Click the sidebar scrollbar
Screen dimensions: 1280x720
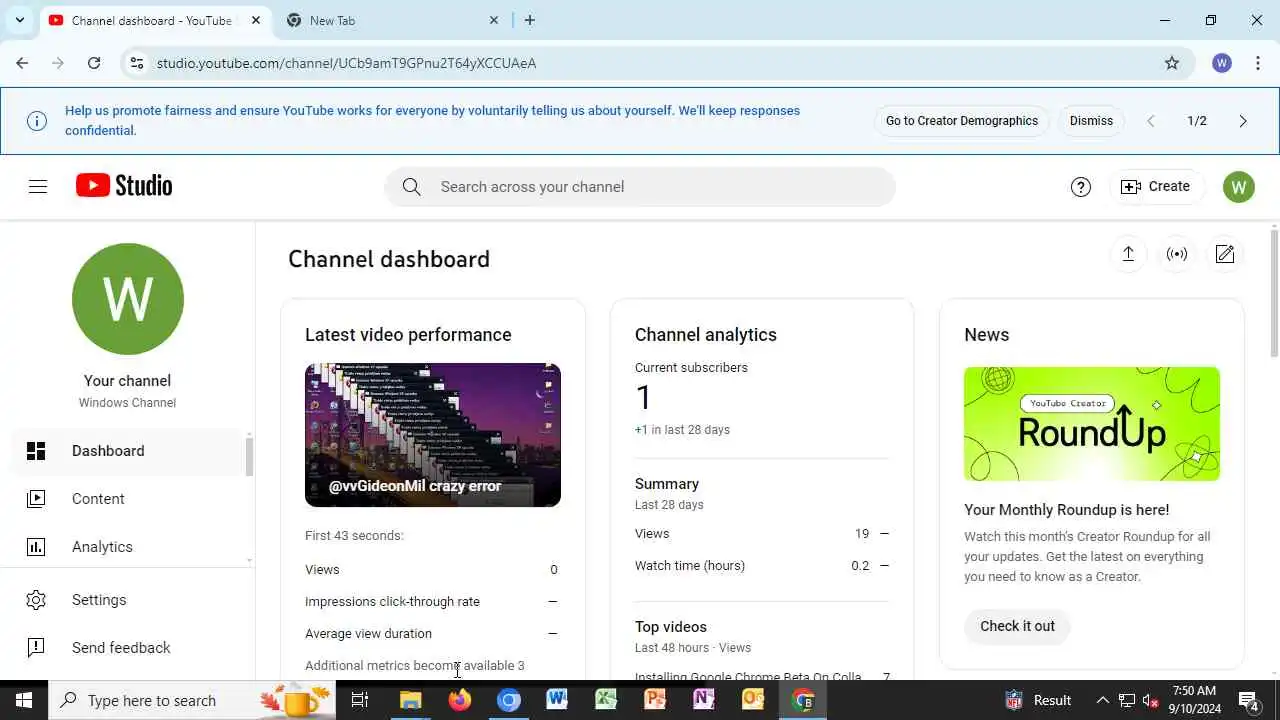[249, 457]
